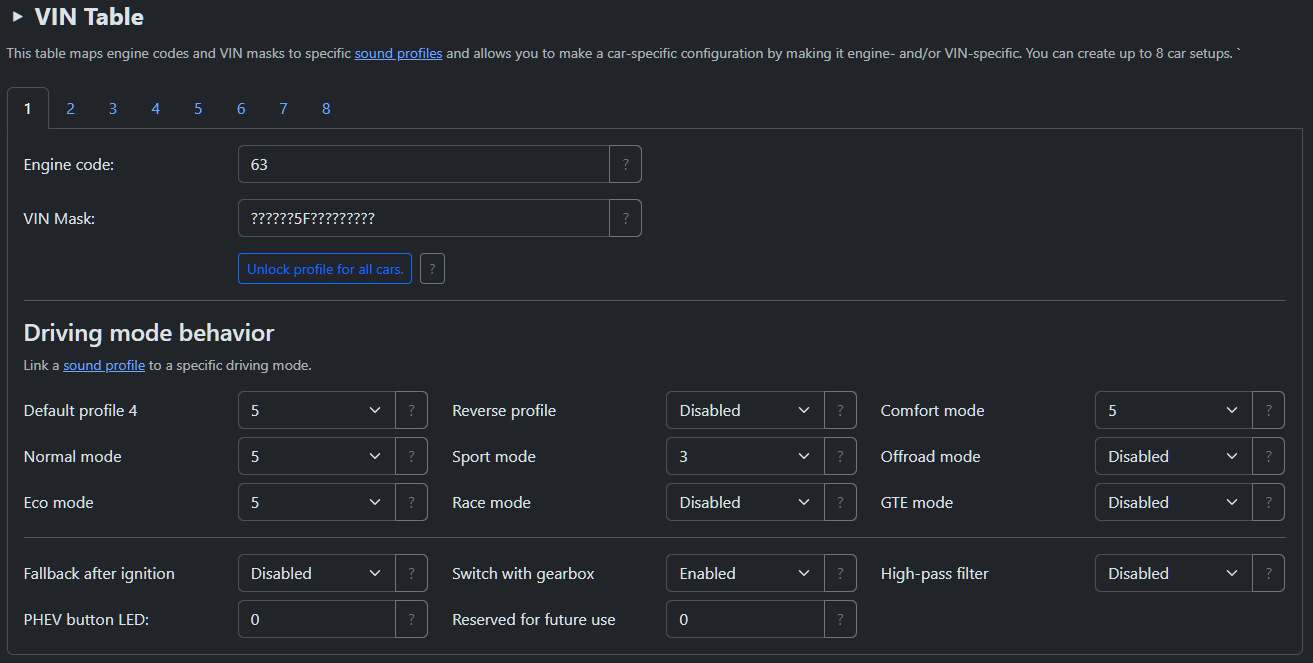This screenshot has height=663, width=1313.
Task: Open the GTE mode dropdown
Action: pyautogui.click(x=1174, y=502)
